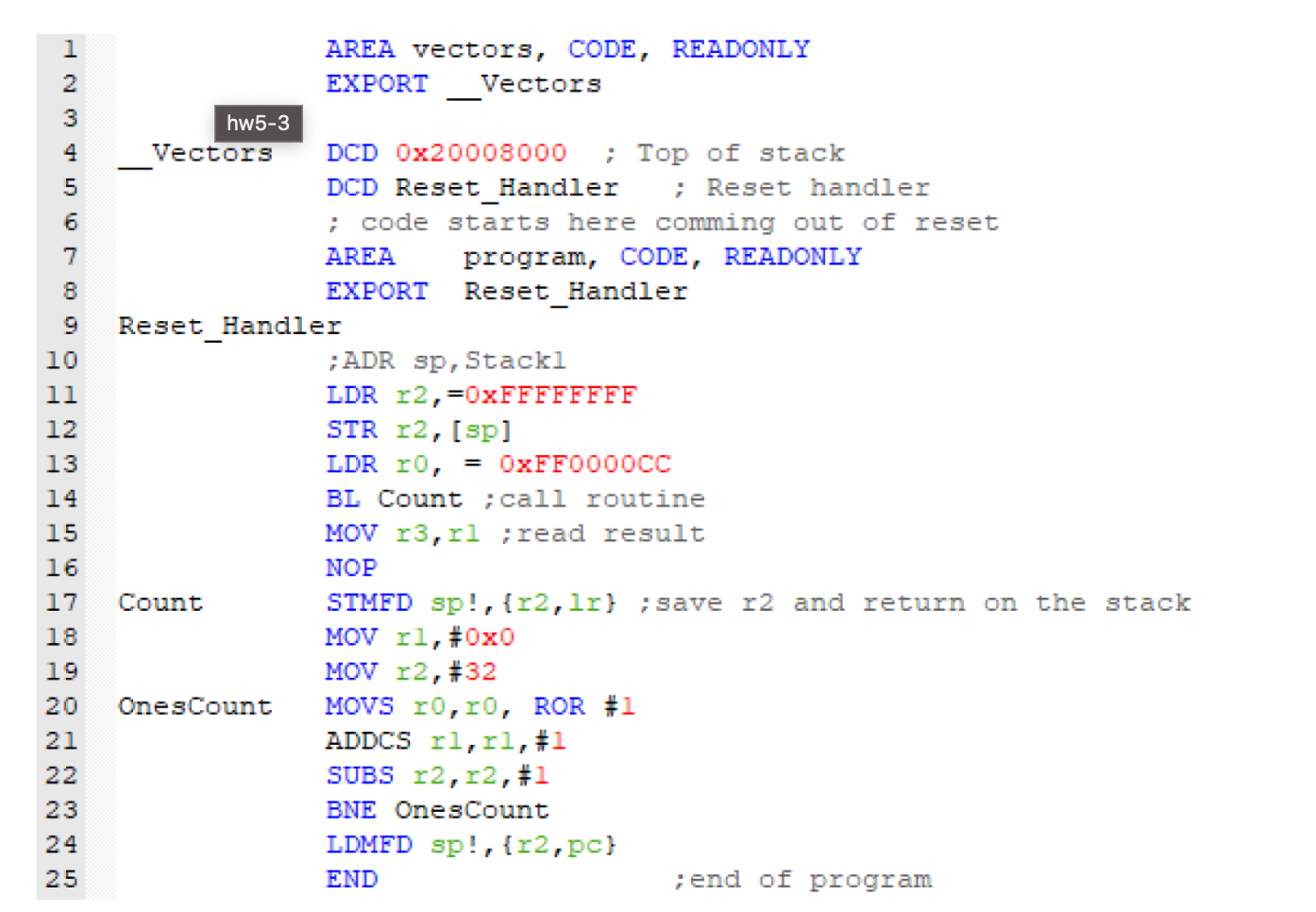Select the Reset_Handler label on line 9
Image resolution: width=1316 pixels, height=912 pixels.
pyautogui.click(x=229, y=326)
